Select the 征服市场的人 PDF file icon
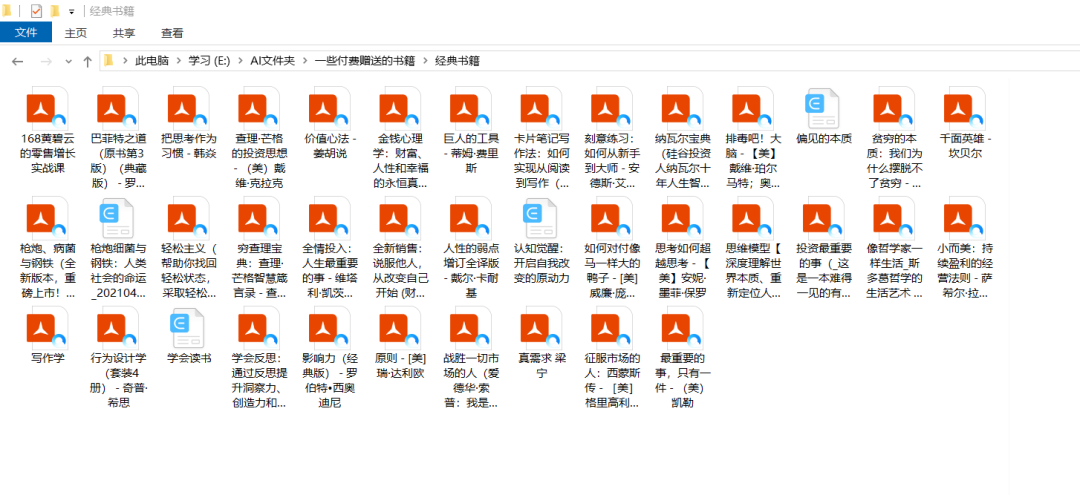1080x495 pixels. coord(612,328)
